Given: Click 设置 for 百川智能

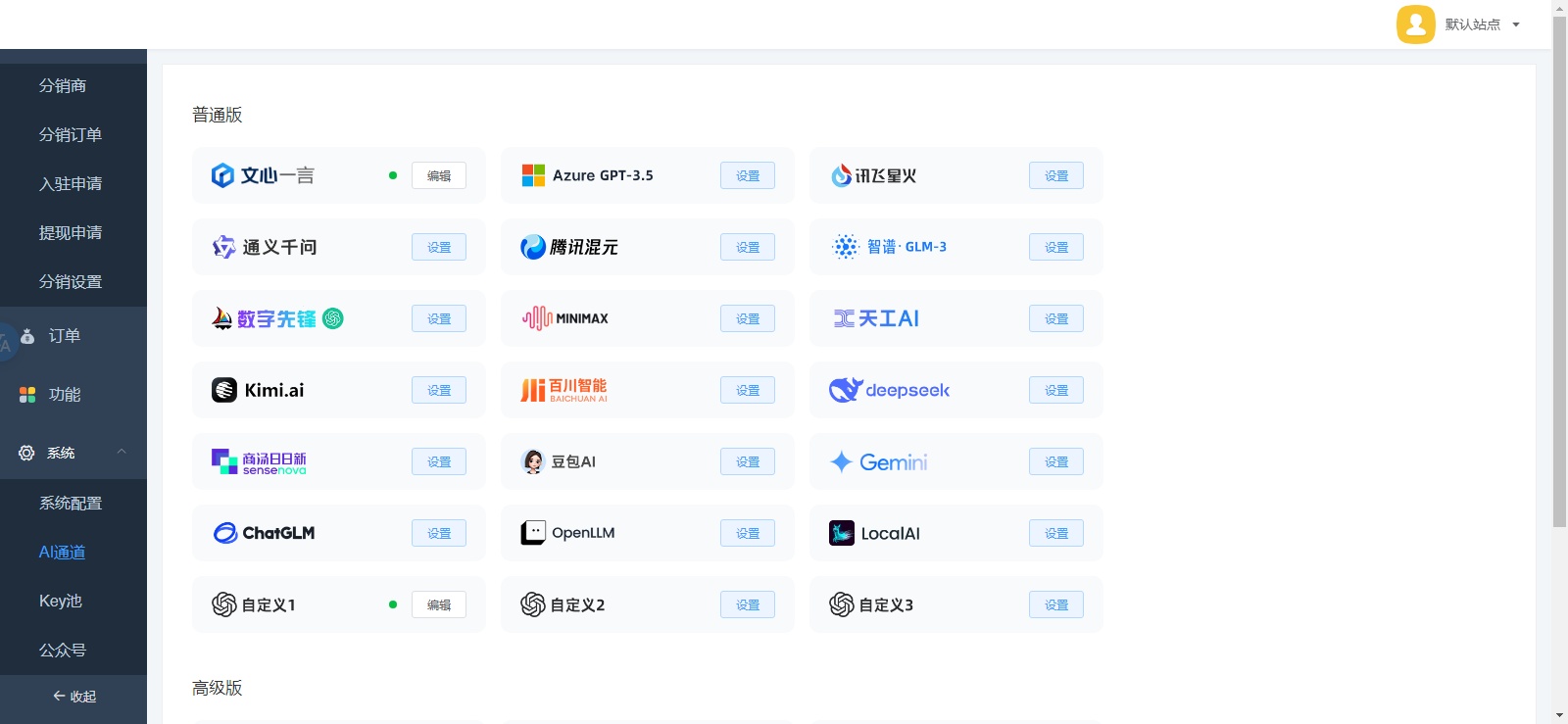Looking at the screenshot, I should [748, 390].
